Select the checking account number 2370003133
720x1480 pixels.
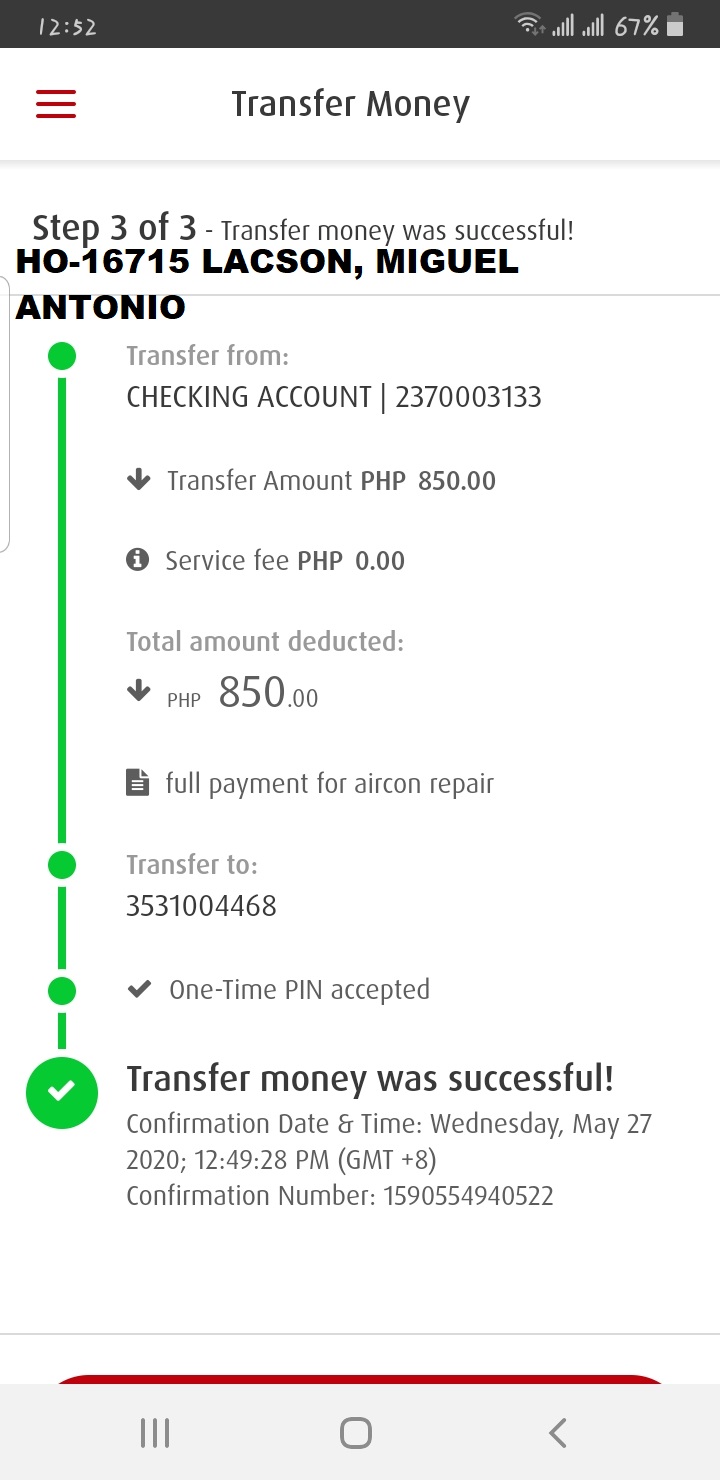(x=468, y=397)
